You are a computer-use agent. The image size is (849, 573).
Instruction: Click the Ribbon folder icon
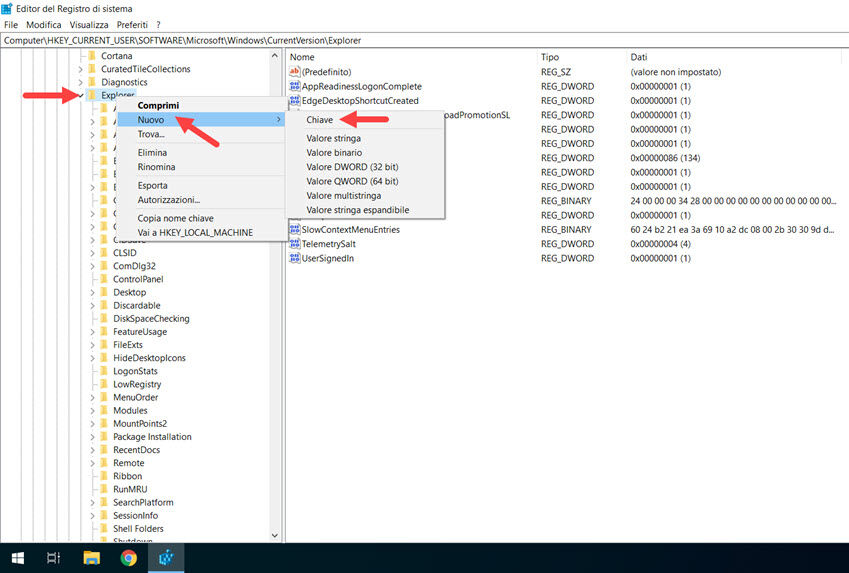(x=103, y=476)
